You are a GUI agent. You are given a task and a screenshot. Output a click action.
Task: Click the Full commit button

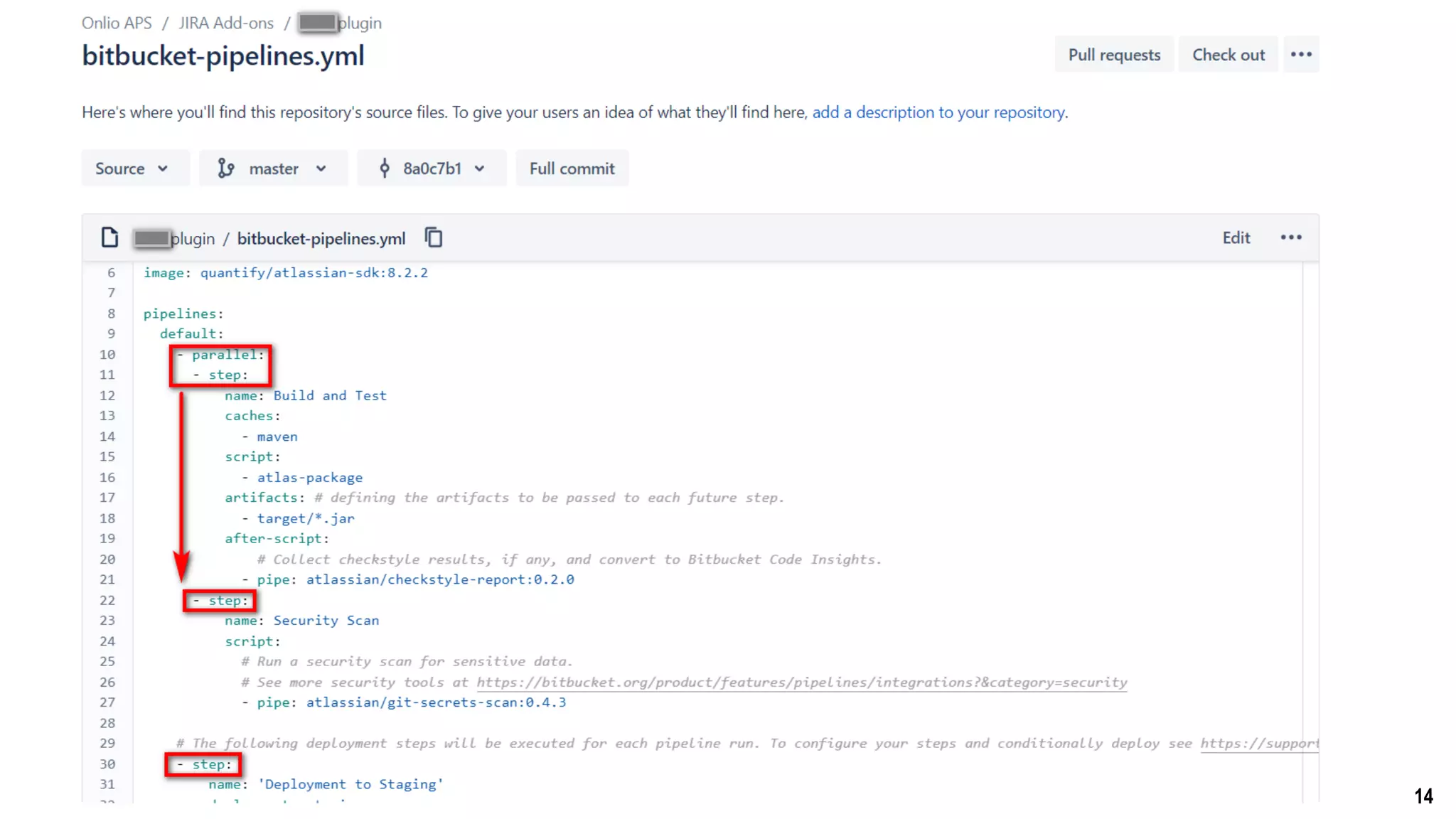(572, 168)
